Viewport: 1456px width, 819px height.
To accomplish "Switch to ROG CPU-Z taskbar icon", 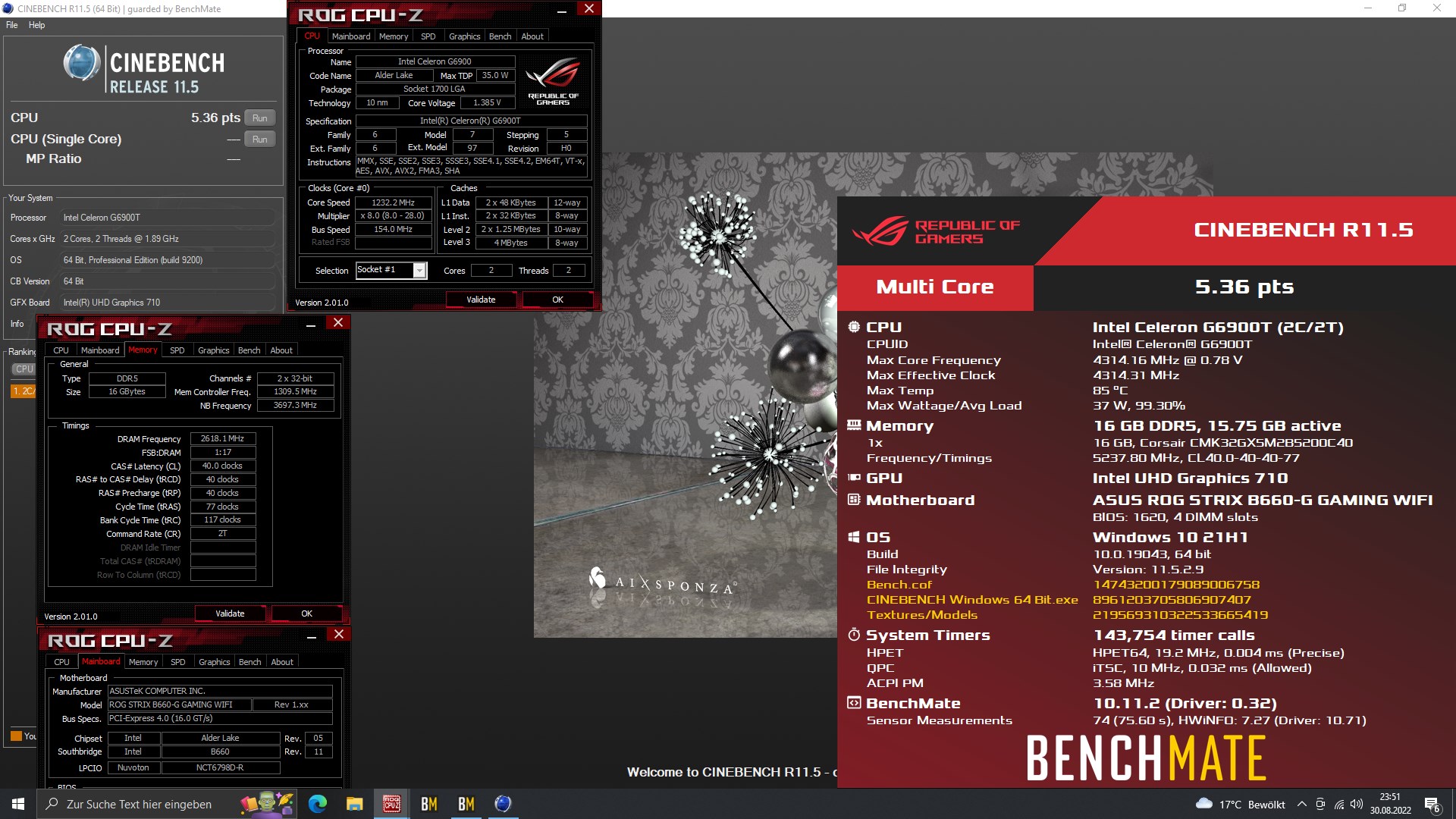I will click(x=391, y=804).
